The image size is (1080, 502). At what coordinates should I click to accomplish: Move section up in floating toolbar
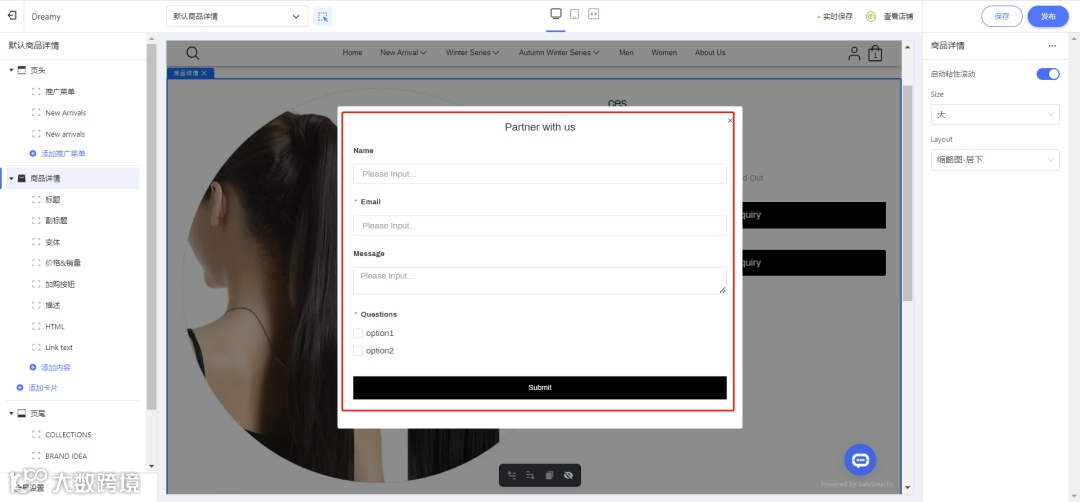tap(512, 475)
